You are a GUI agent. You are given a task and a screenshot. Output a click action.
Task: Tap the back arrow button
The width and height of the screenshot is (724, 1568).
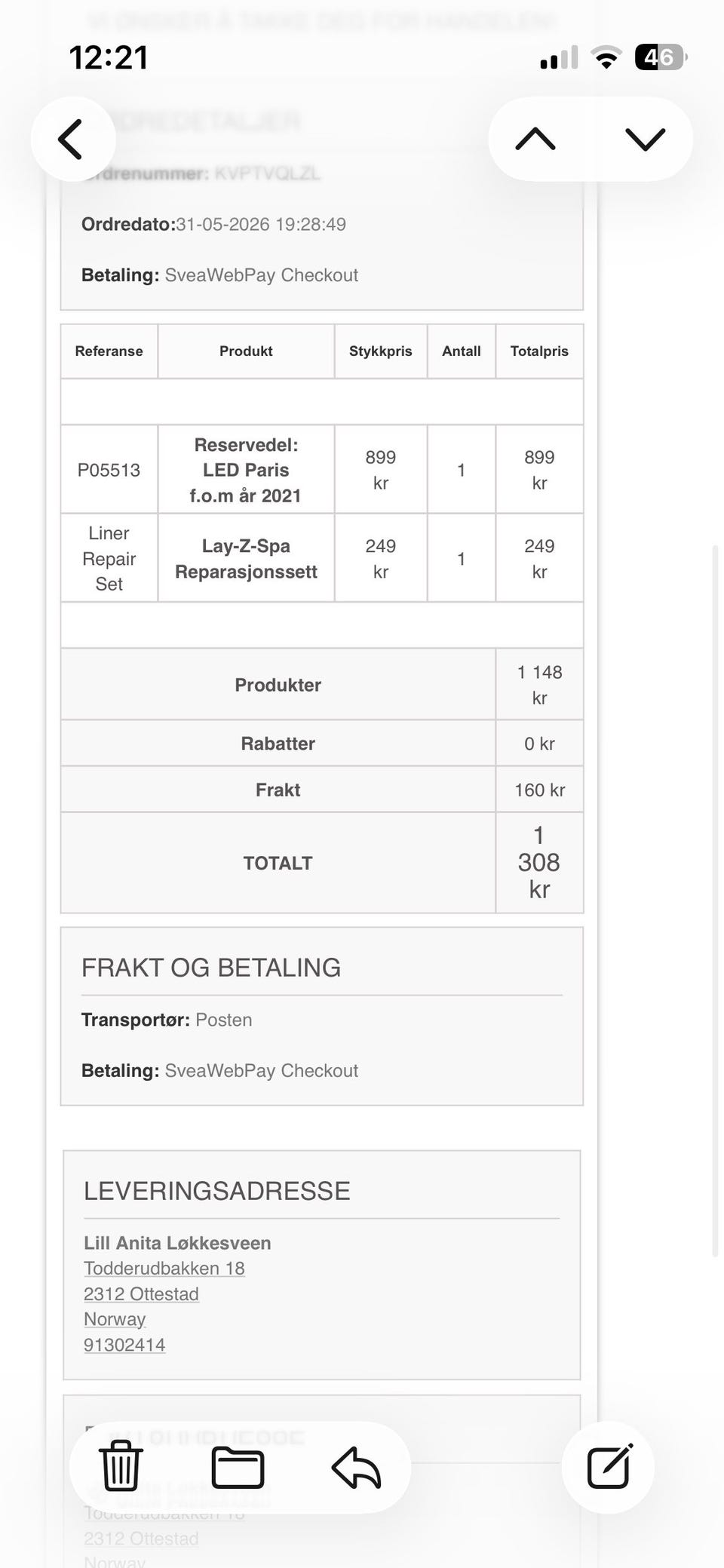pos(72,139)
